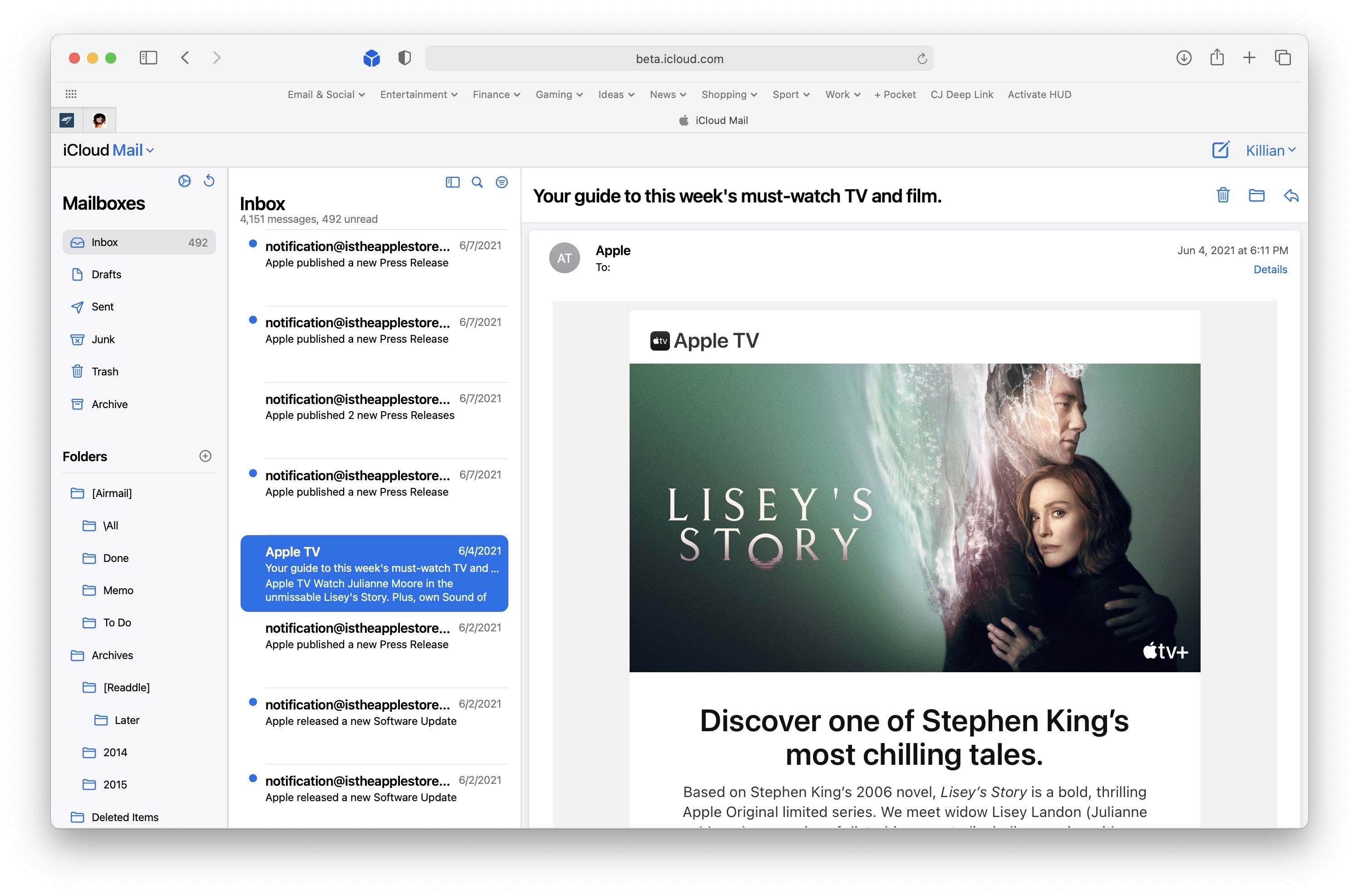Refresh mailboxes with the circular arrow
This screenshot has height=896, width=1359.
coord(209,181)
